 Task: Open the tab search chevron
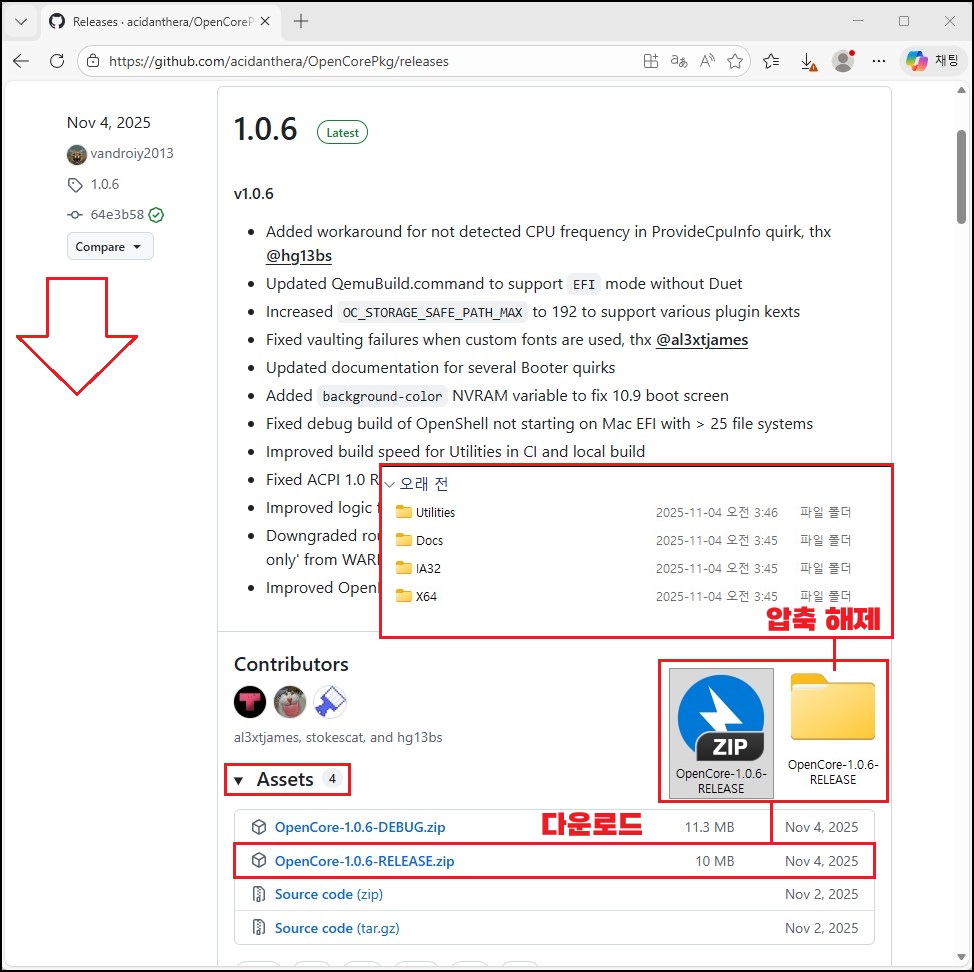click(20, 21)
